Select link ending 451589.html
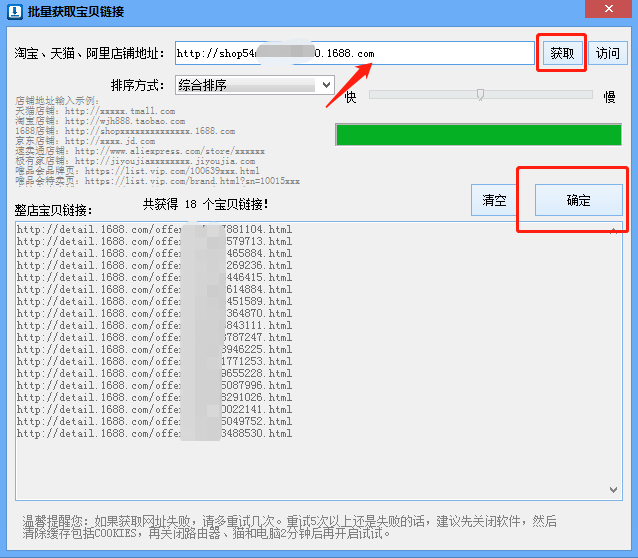638x558 pixels. (154, 302)
